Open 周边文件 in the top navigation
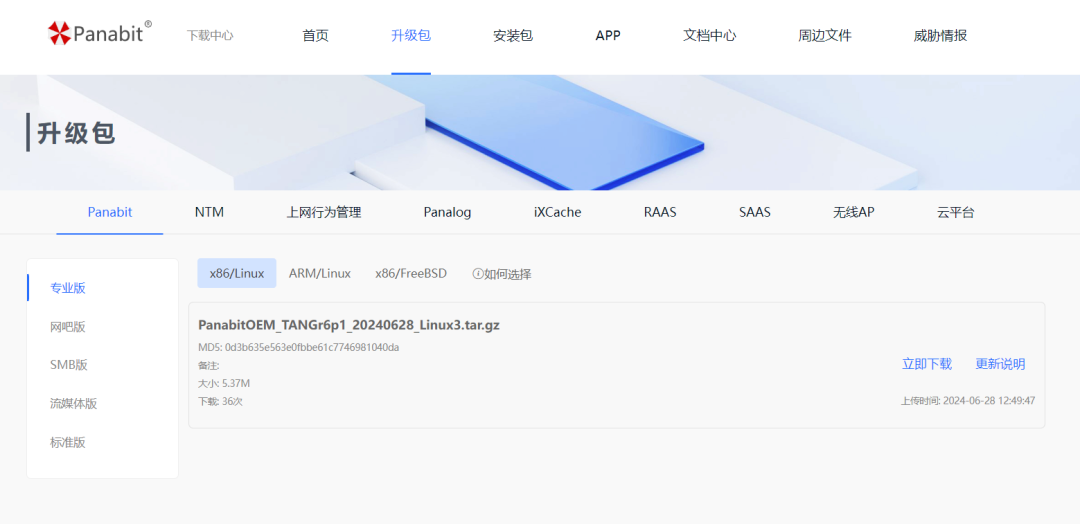Viewport: 1080px width, 524px height. click(825, 36)
